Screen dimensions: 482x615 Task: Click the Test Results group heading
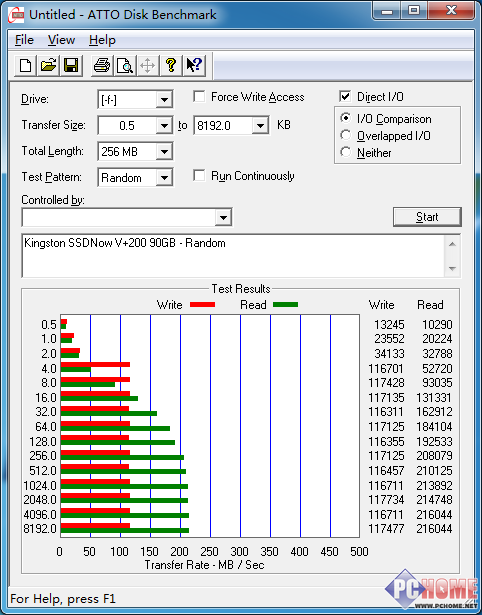click(x=241, y=289)
